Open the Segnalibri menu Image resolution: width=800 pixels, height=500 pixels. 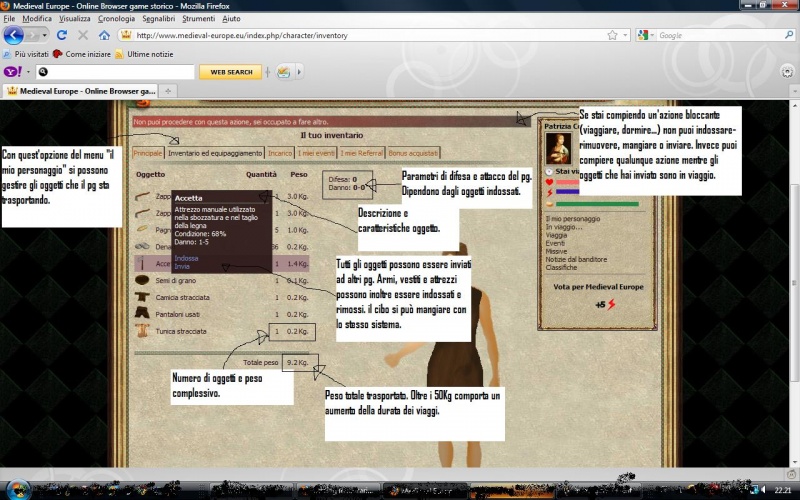(158, 18)
